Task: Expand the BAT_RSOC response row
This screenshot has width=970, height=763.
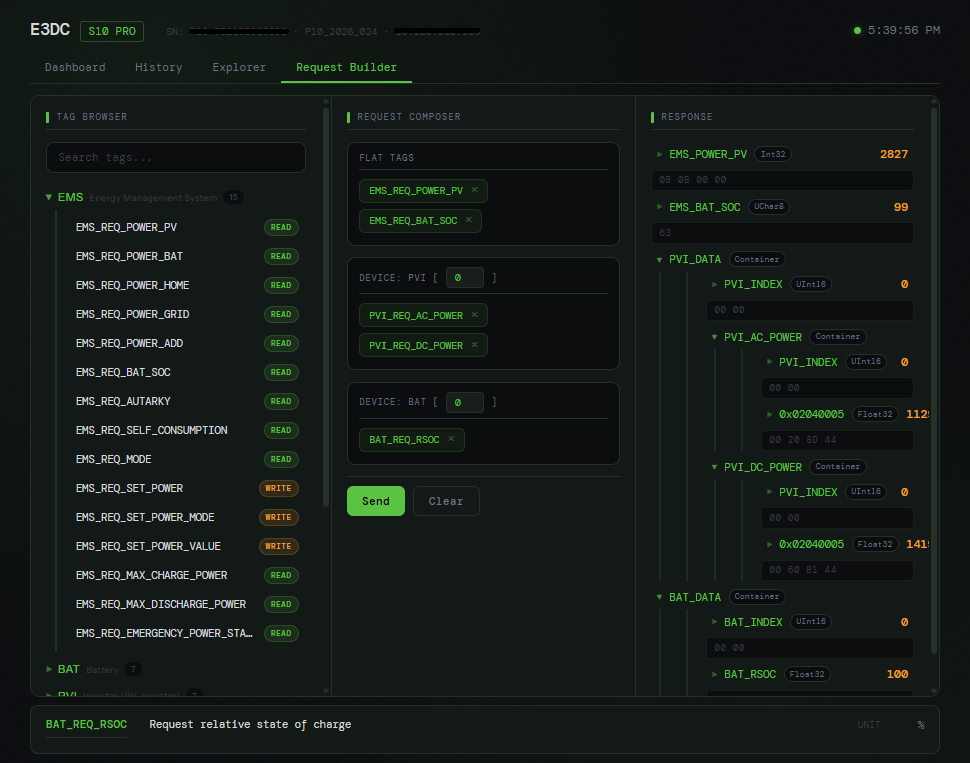Action: tap(715, 674)
